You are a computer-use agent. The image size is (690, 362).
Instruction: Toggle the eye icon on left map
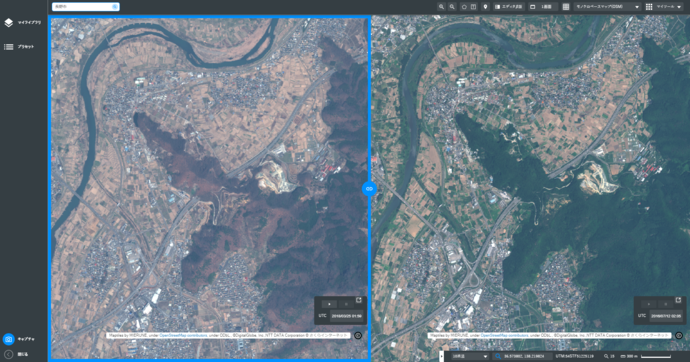(x=358, y=335)
